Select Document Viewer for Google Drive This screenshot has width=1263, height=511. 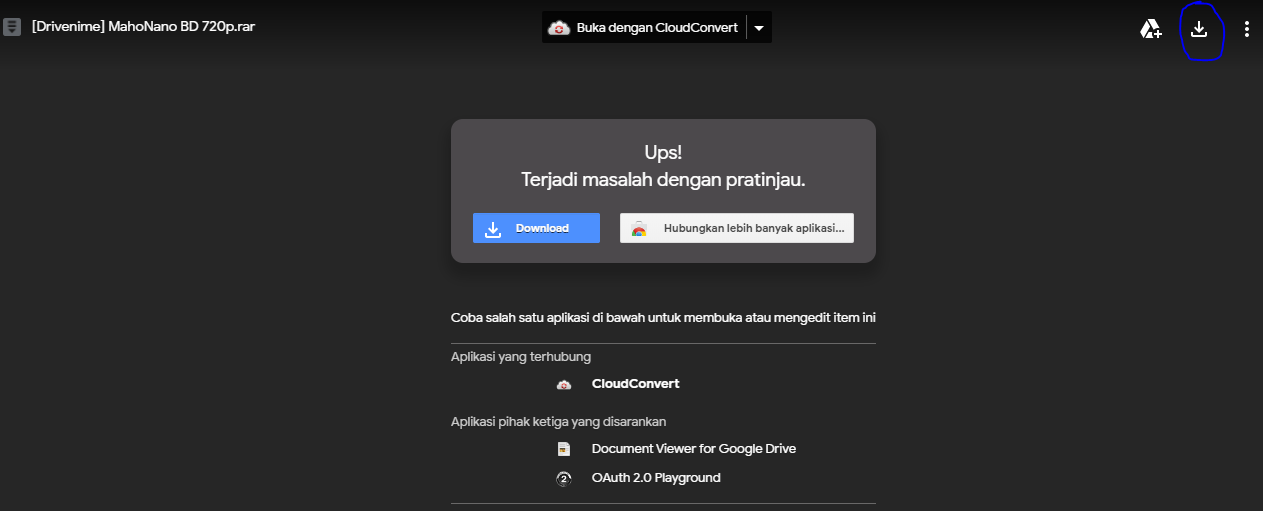[x=694, y=449]
